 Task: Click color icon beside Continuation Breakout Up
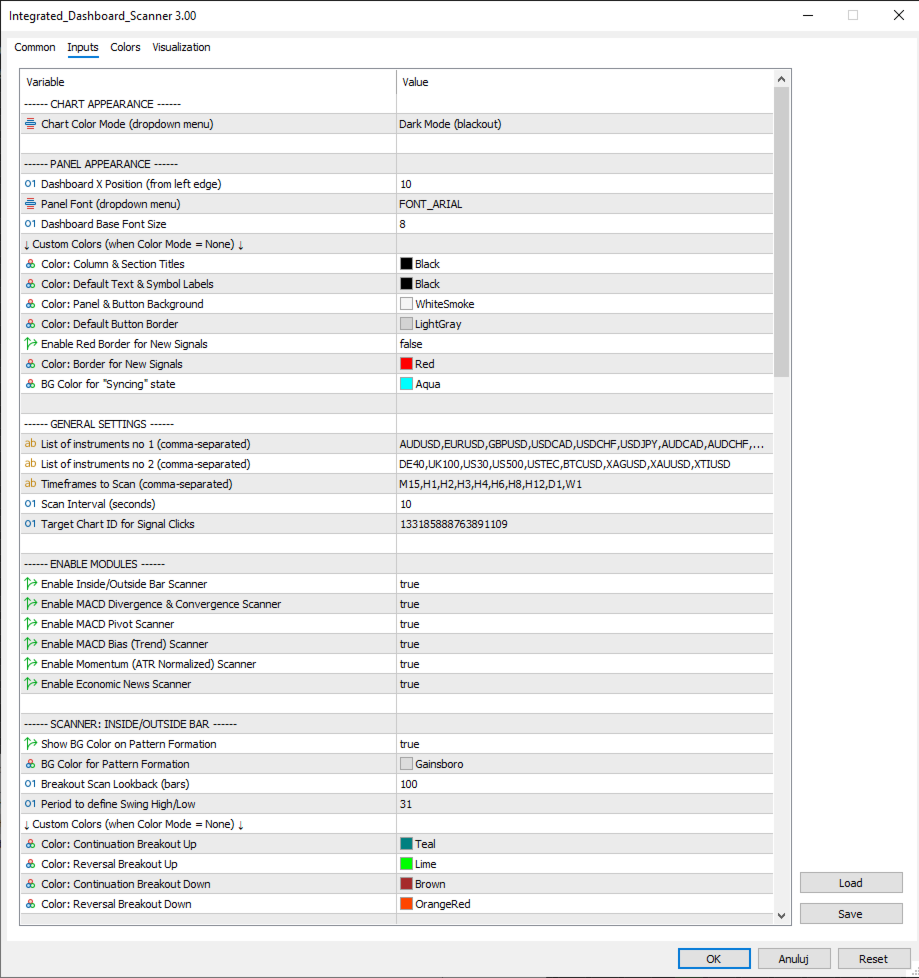pos(30,844)
